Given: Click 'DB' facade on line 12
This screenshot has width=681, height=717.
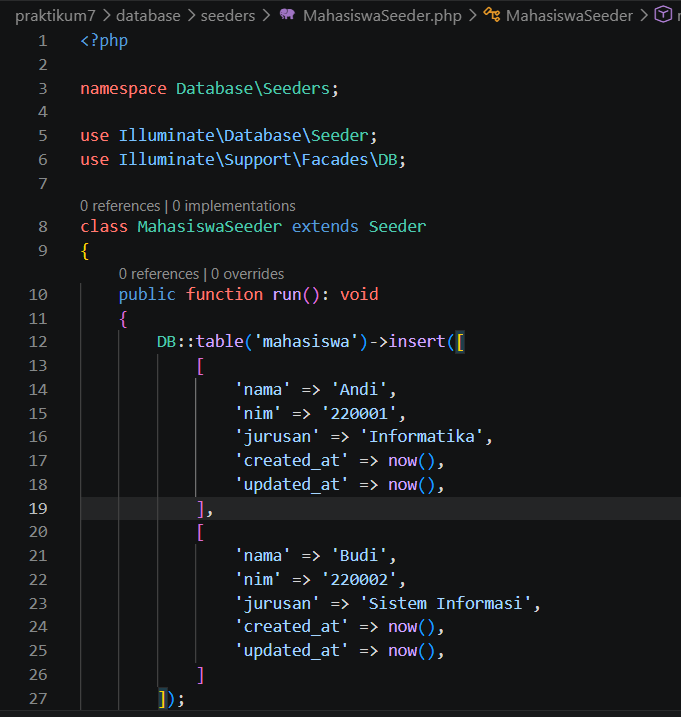Looking at the screenshot, I should click(x=166, y=342).
